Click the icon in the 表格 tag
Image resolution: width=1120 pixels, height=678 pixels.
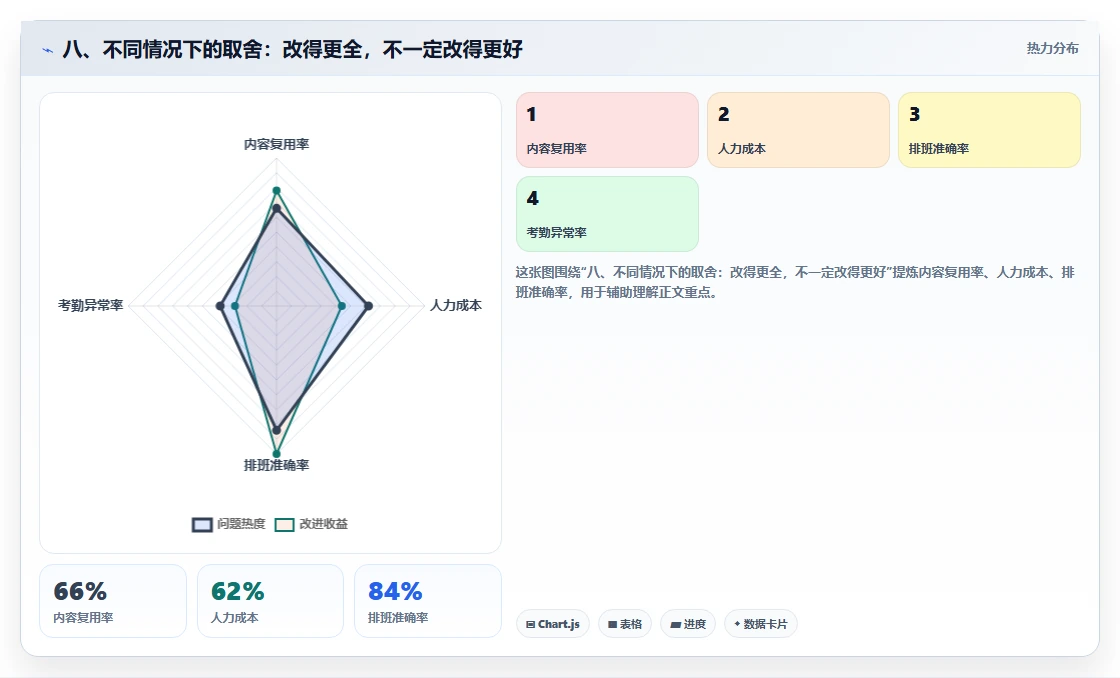[x=612, y=624]
